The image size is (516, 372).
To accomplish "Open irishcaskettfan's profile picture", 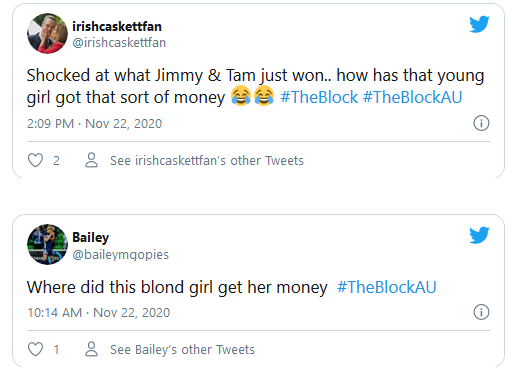I will point(47,33).
